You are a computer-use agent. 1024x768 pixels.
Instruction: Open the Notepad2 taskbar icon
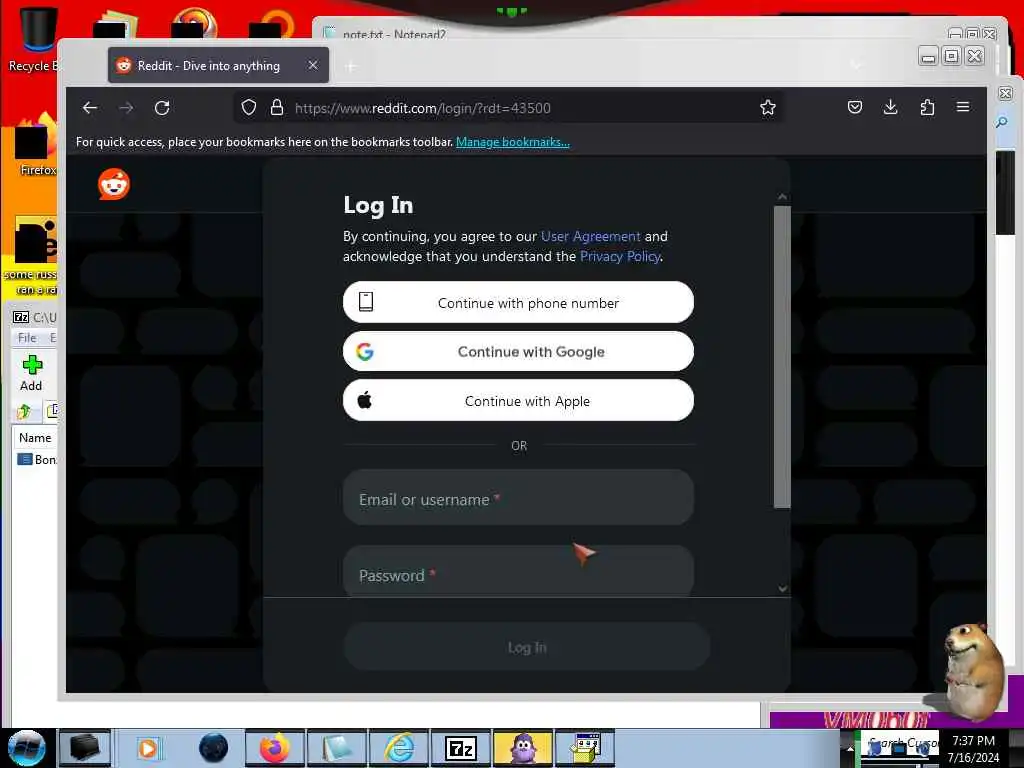336,748
